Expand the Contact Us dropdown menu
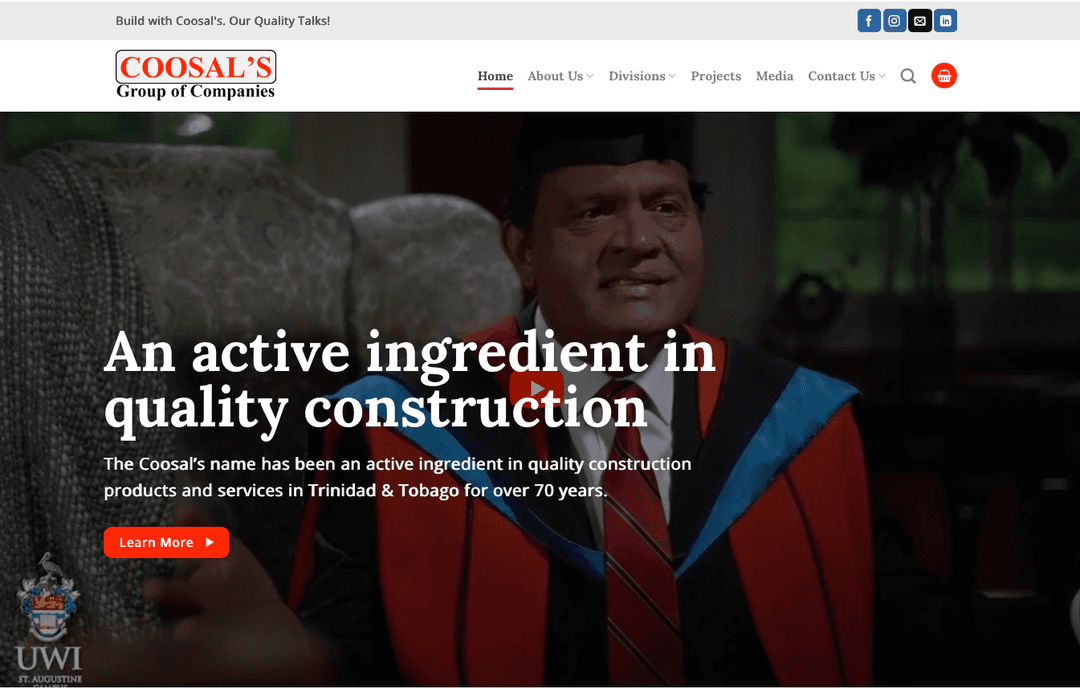 pos(847,76)
